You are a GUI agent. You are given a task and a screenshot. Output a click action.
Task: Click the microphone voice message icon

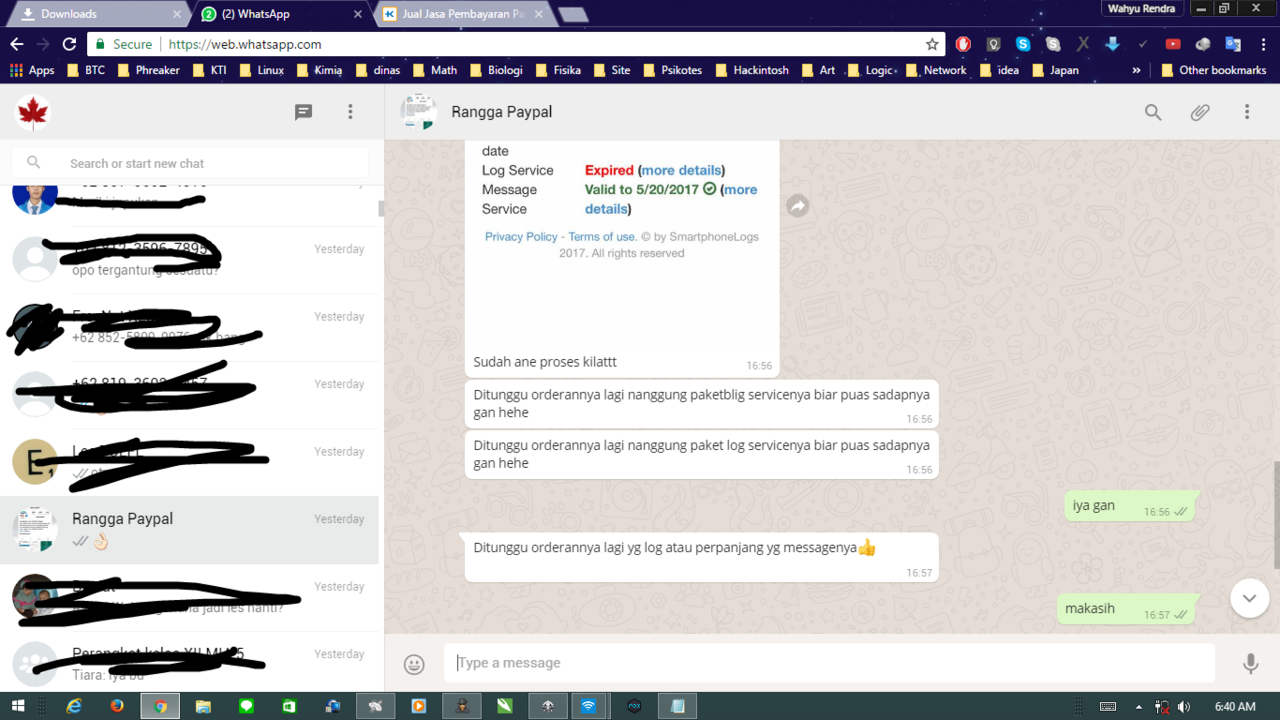tap(1250, 663)
